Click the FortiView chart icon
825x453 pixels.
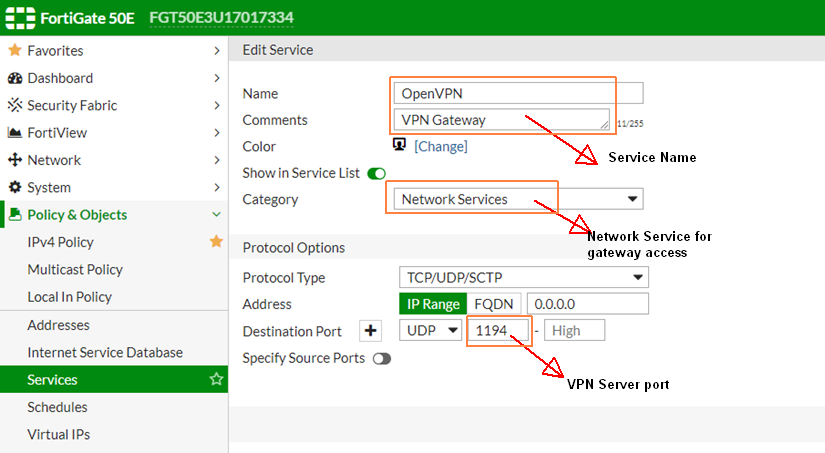point(15,133)
